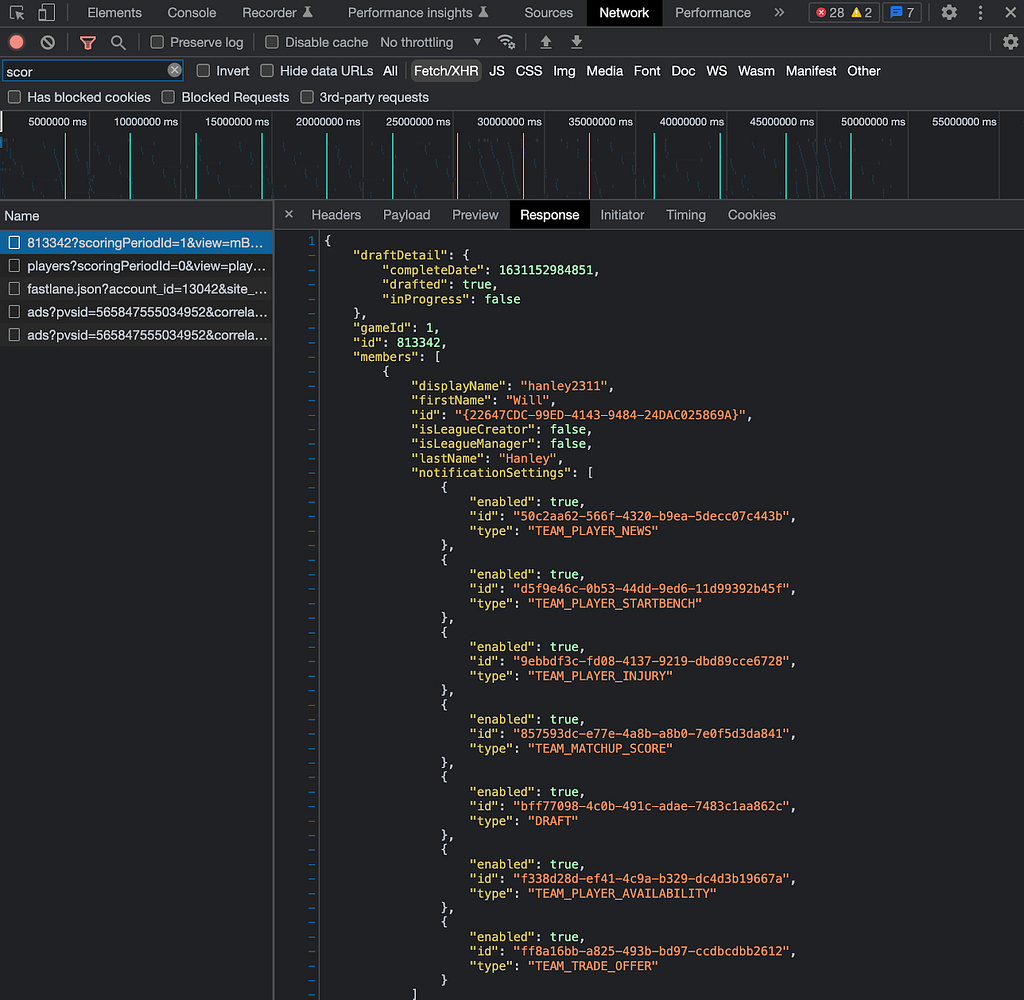Filter requests by Wasm

756,71
